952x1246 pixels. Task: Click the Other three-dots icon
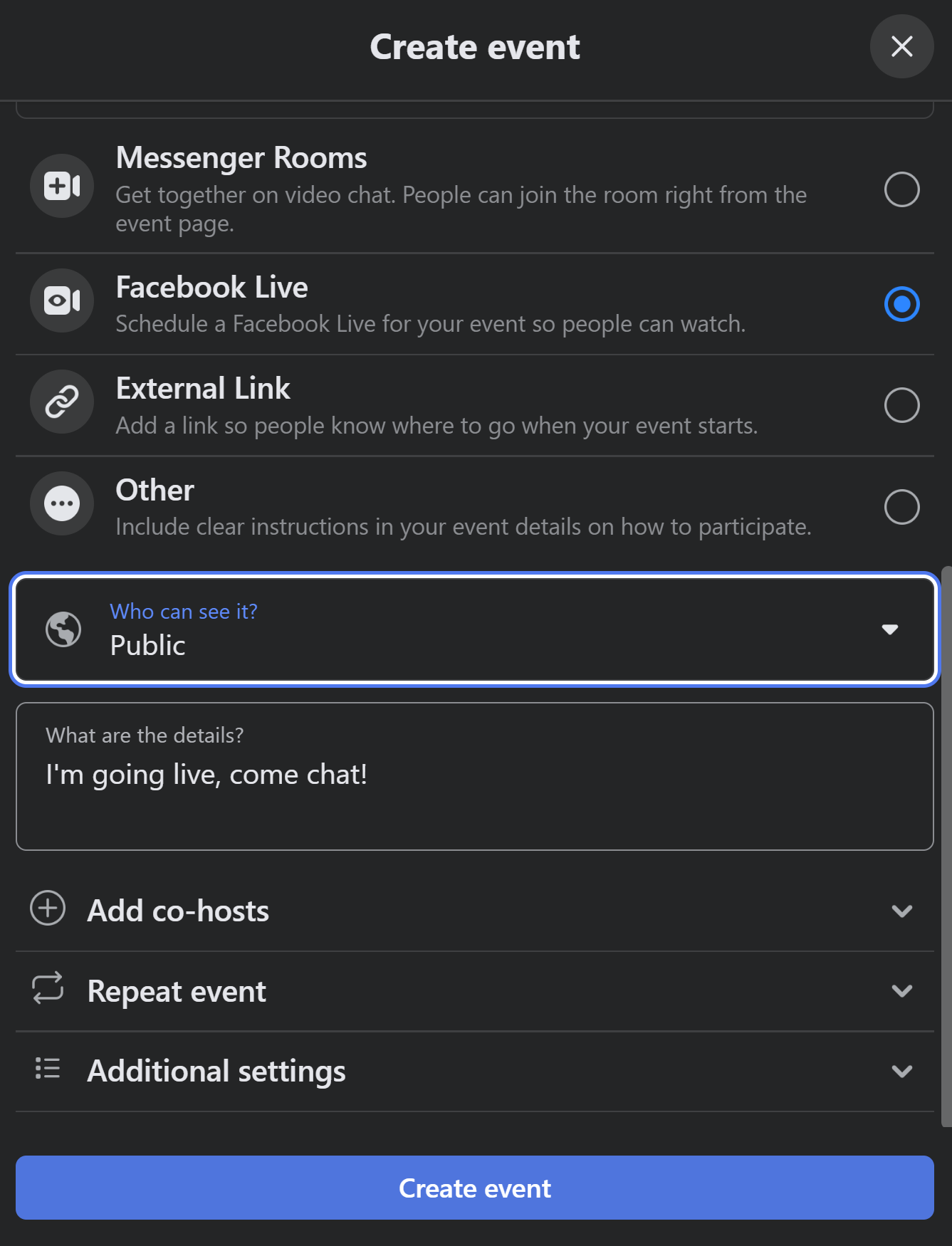[62, 503]
